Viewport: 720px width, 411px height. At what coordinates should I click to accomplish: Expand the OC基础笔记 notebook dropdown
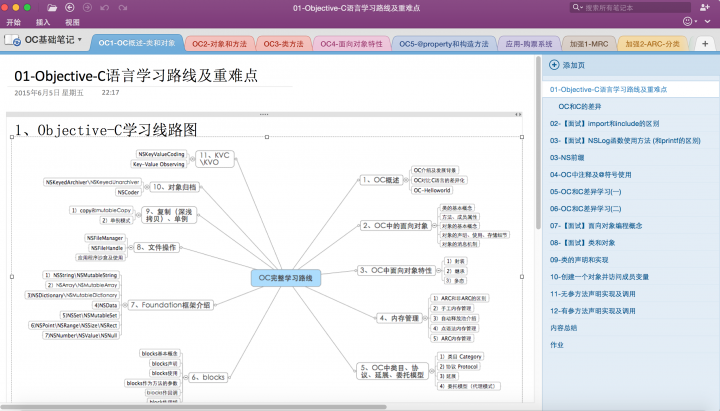(80, 41)
